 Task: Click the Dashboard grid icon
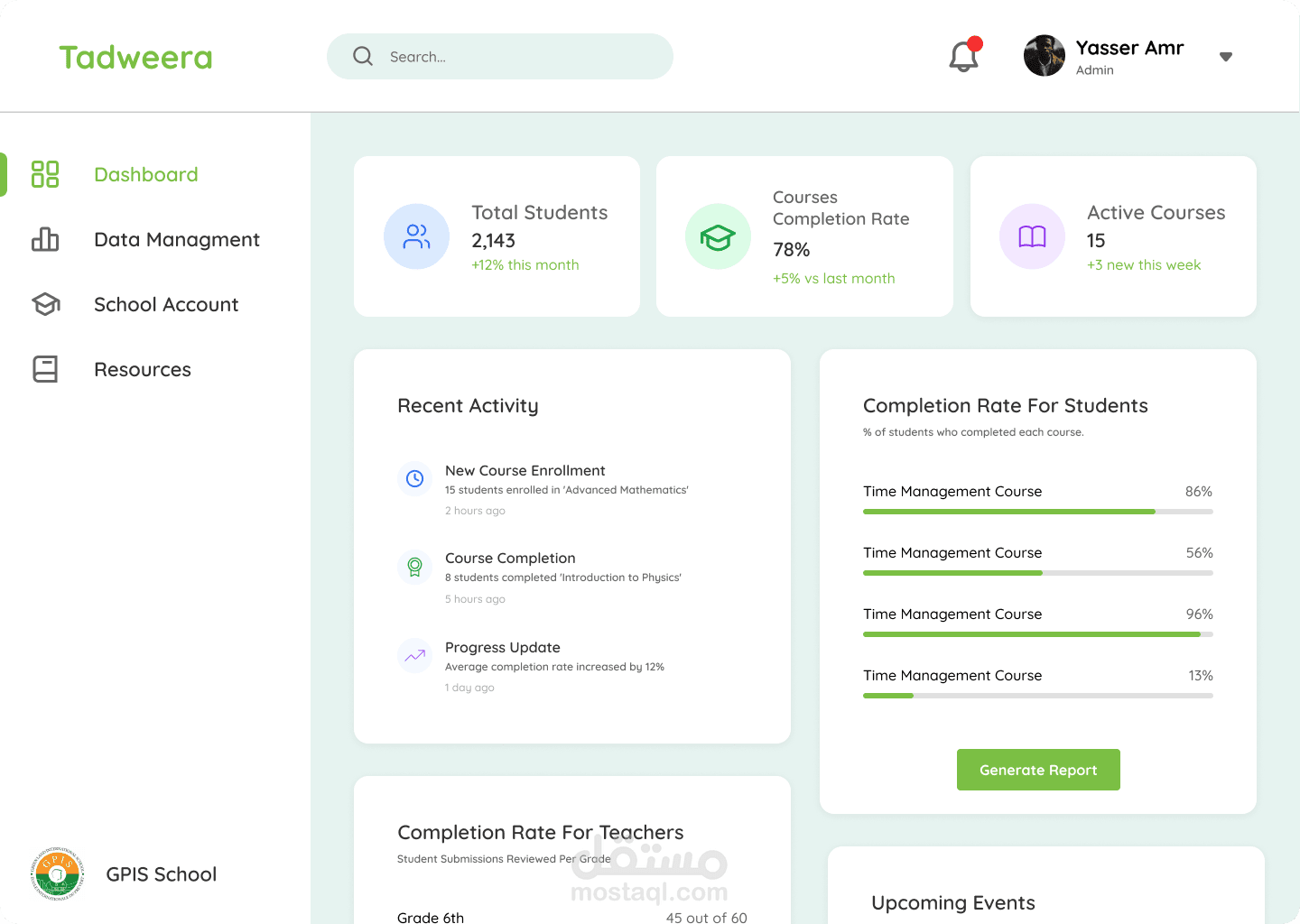click(45, 174)
